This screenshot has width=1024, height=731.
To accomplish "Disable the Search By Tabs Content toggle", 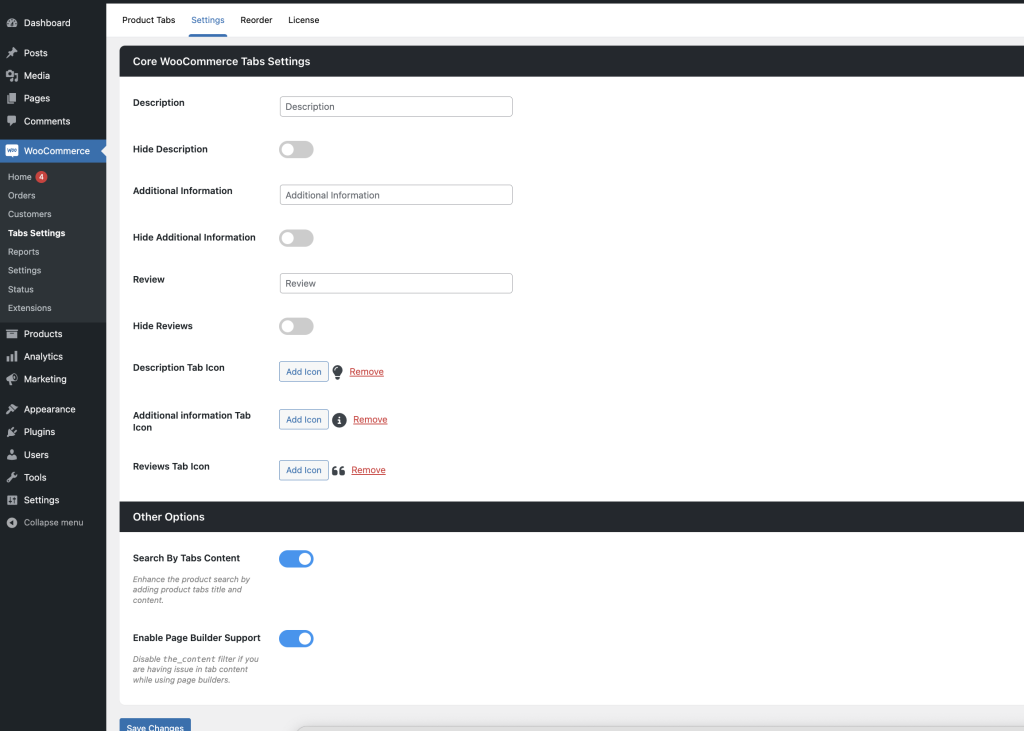I will point(296,559).
